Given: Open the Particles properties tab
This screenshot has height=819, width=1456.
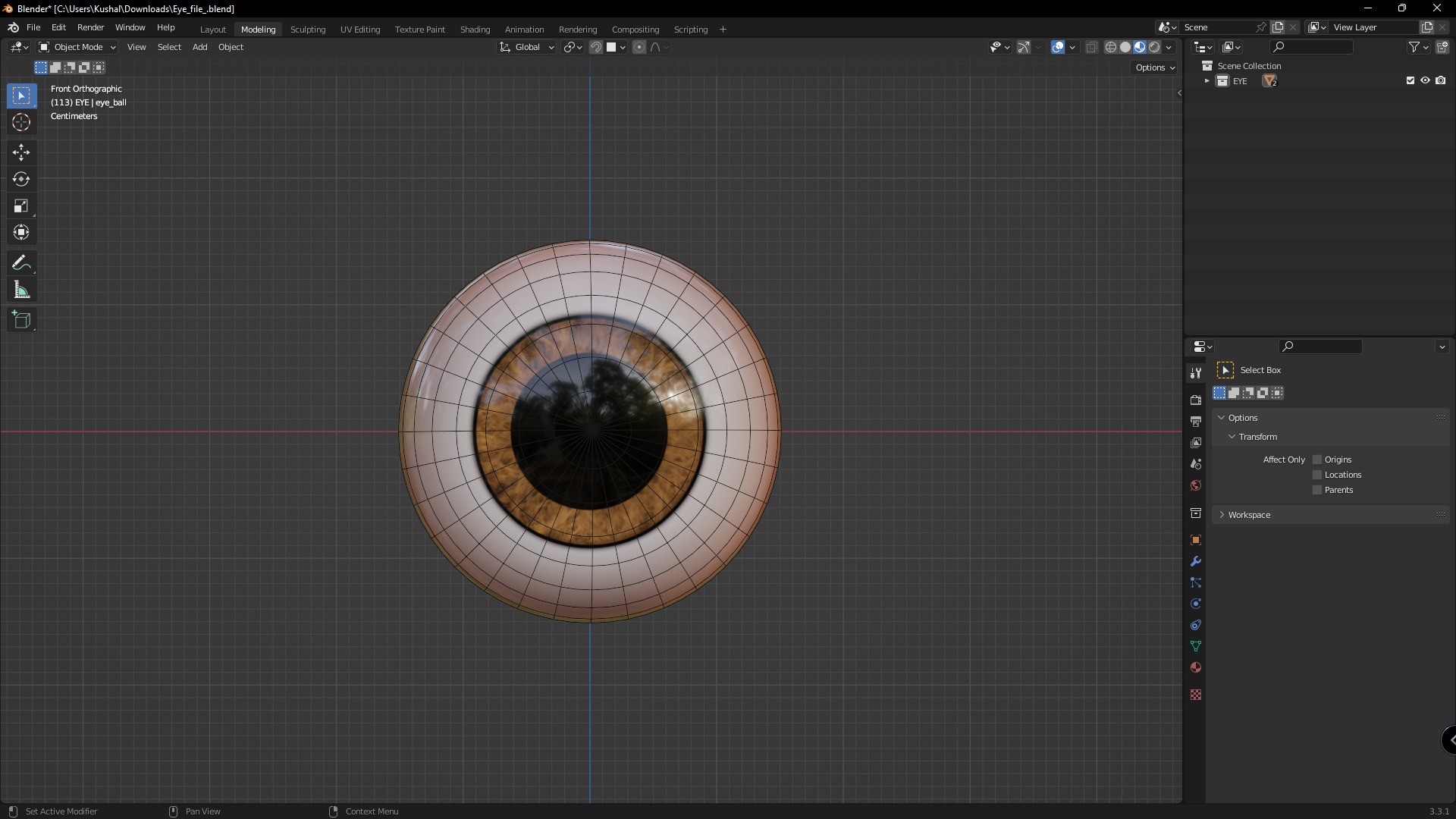Looking at the screenshot, I should point(1196,582).
